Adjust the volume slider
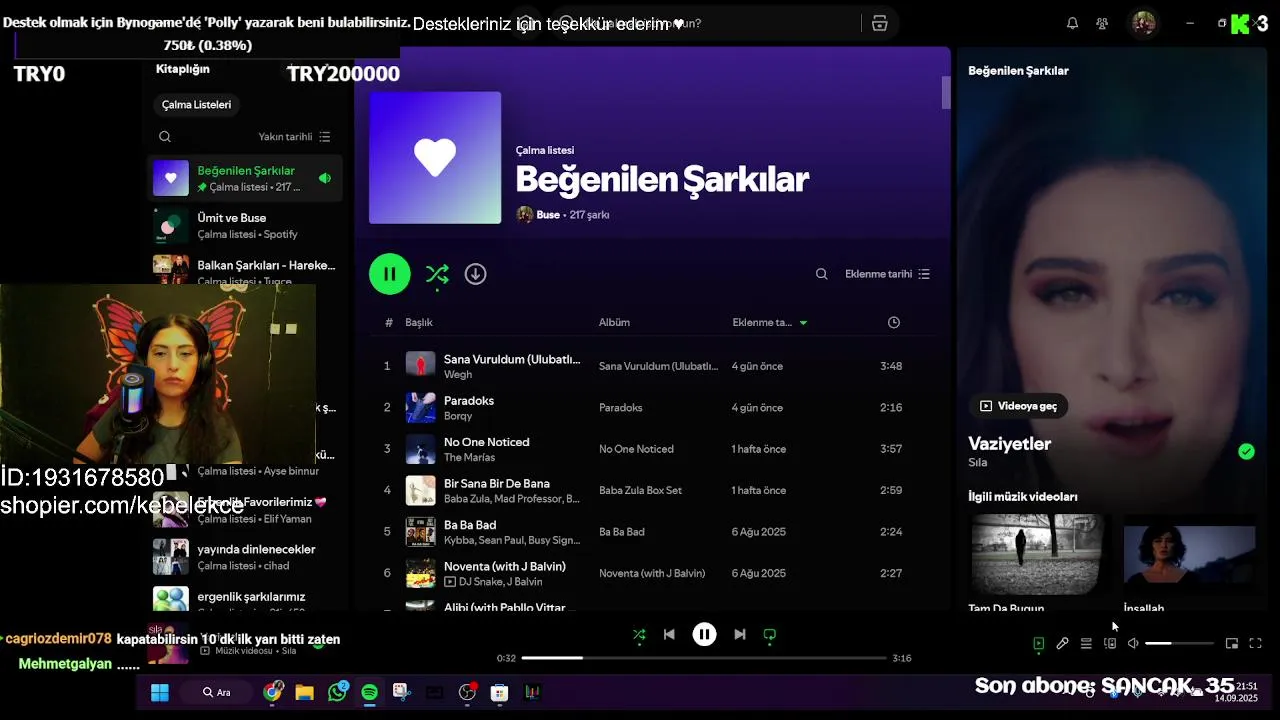The image size is (1280, 720). pyautogui.click(x=1179, y=644)
